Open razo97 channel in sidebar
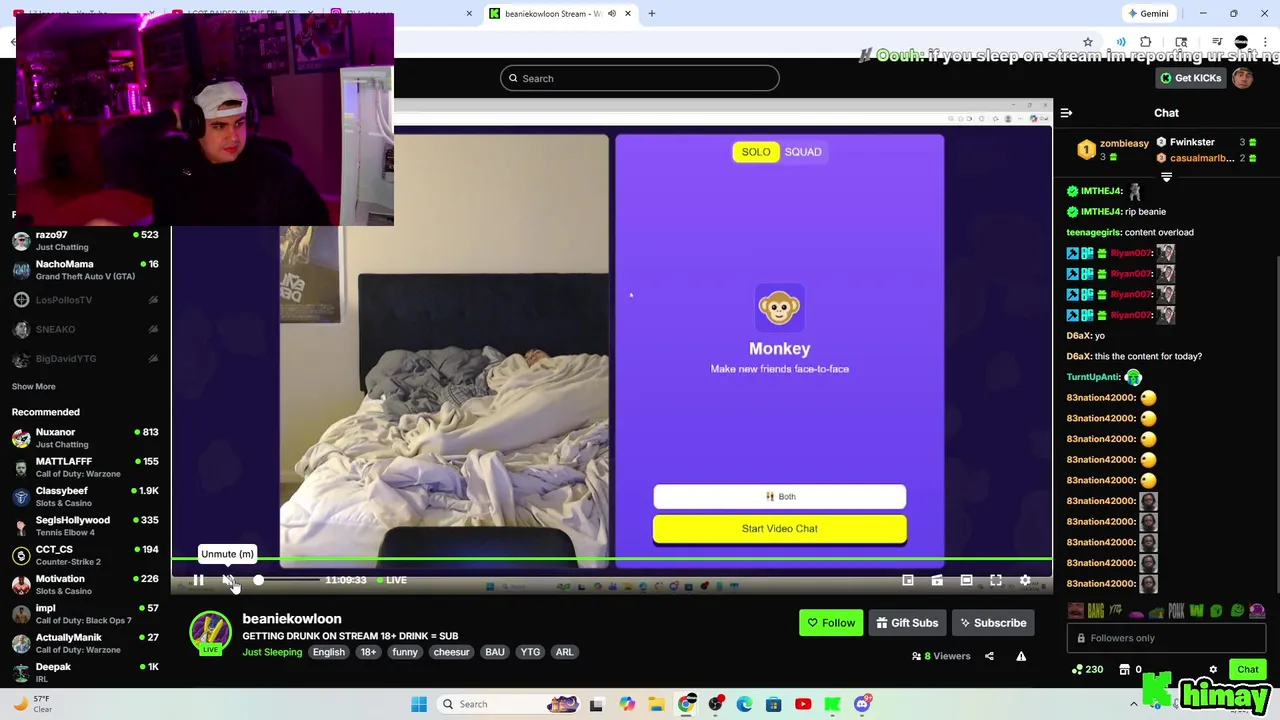 tap(86, 240)
